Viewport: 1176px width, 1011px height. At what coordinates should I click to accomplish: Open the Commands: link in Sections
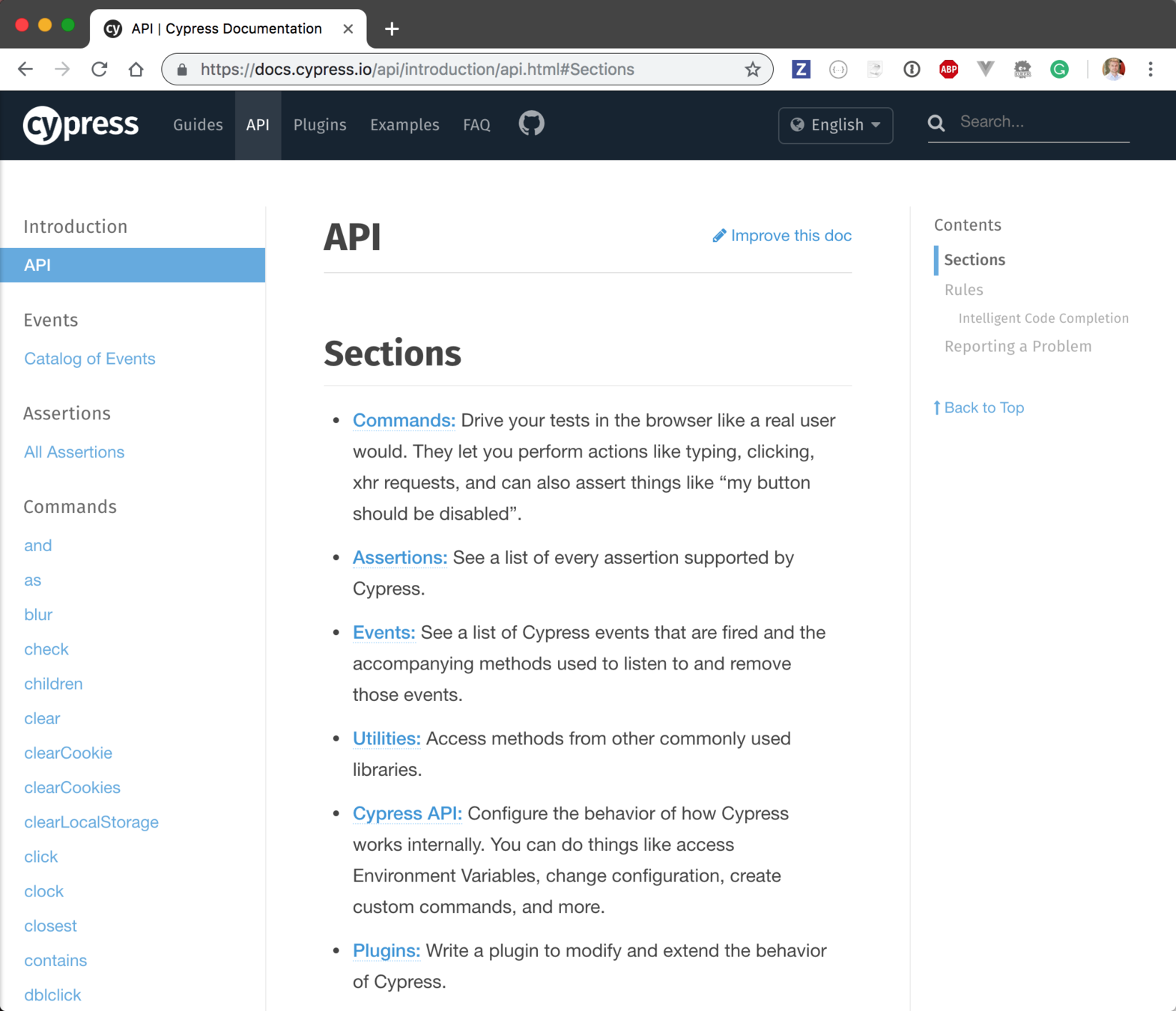(x=404, y=420)
